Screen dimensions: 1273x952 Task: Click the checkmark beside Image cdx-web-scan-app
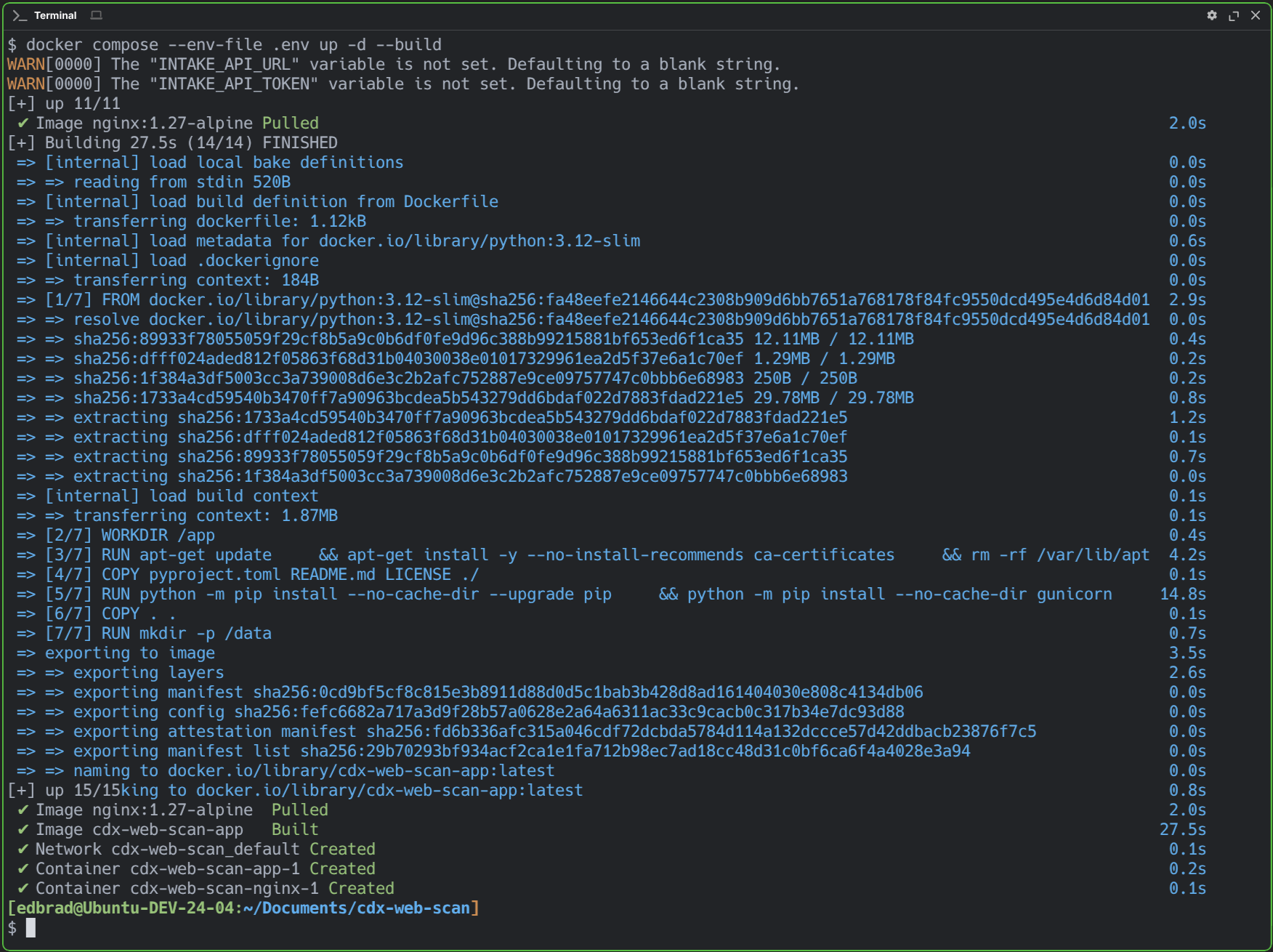23,829
